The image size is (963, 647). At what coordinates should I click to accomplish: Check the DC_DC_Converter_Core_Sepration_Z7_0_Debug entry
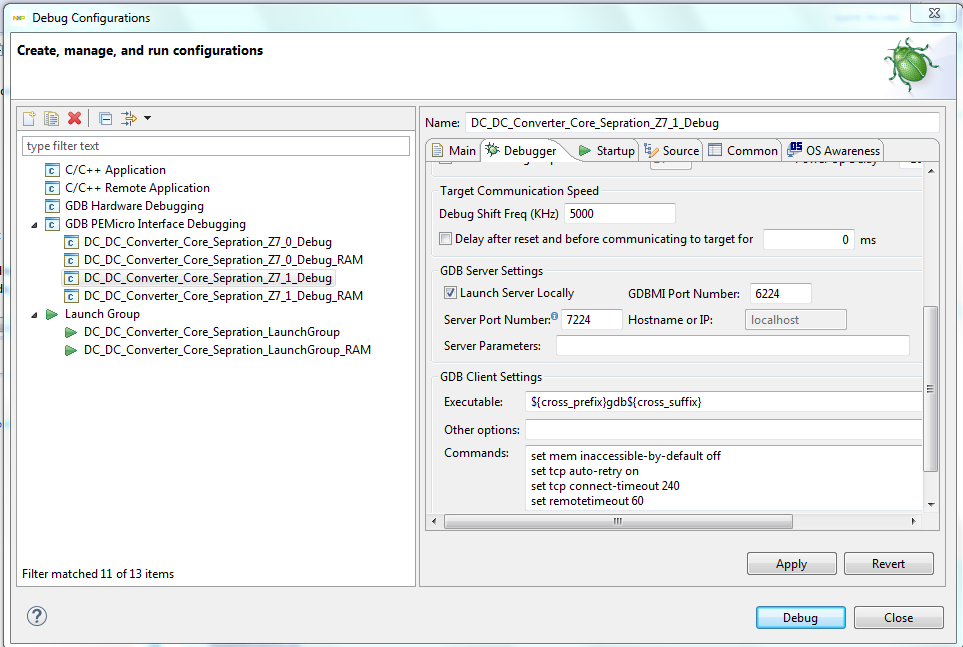[x=206, y=241]
